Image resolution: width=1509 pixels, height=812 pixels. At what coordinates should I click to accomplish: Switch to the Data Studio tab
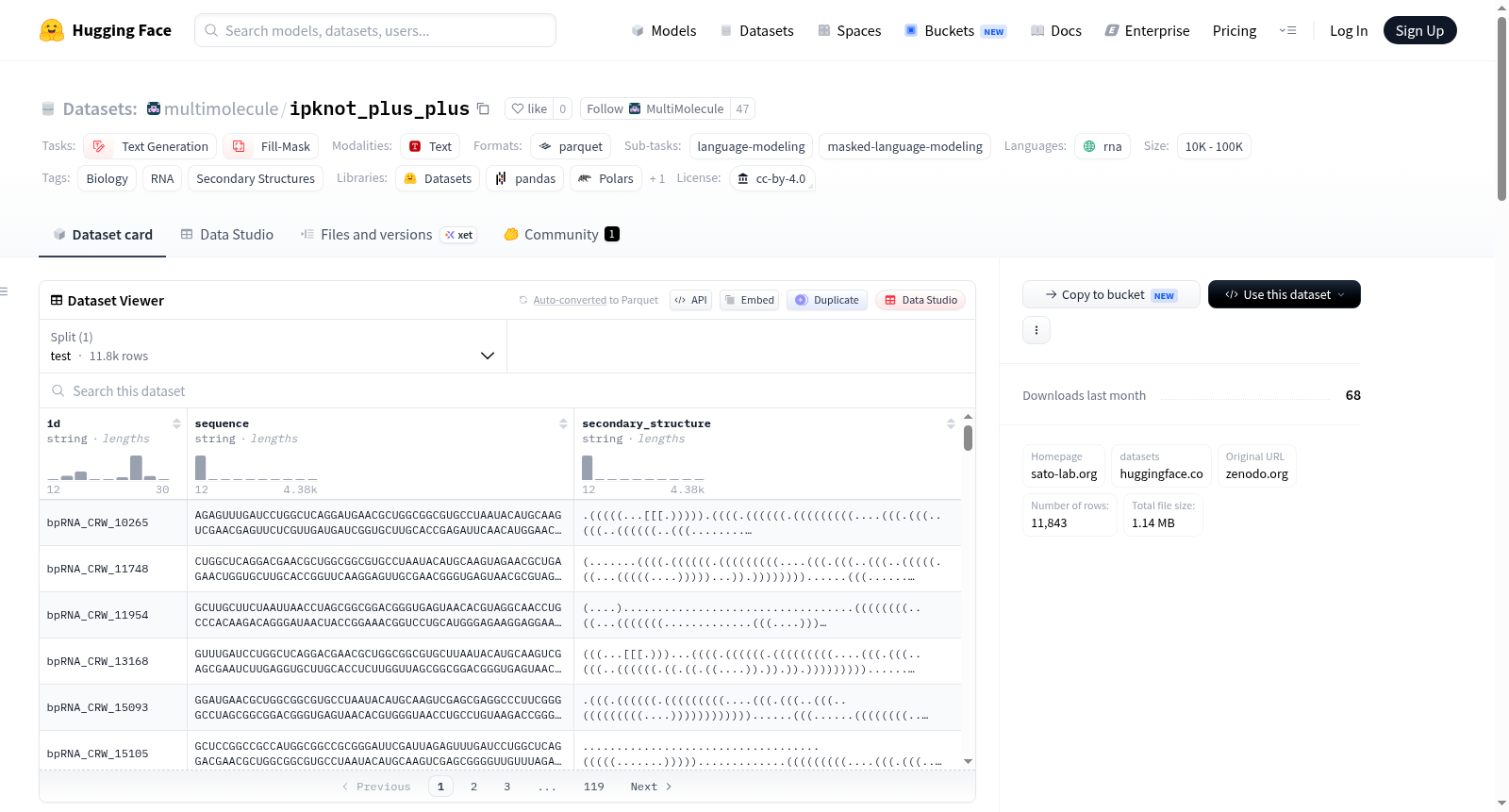pos(227,234)
